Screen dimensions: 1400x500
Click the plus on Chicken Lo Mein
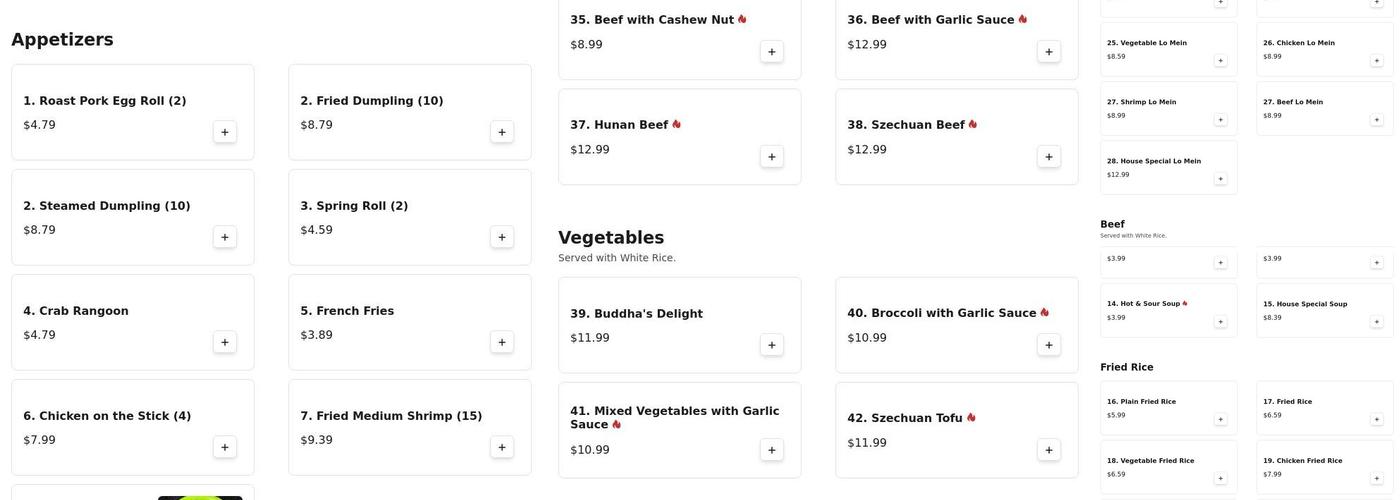click(1376, 61)
